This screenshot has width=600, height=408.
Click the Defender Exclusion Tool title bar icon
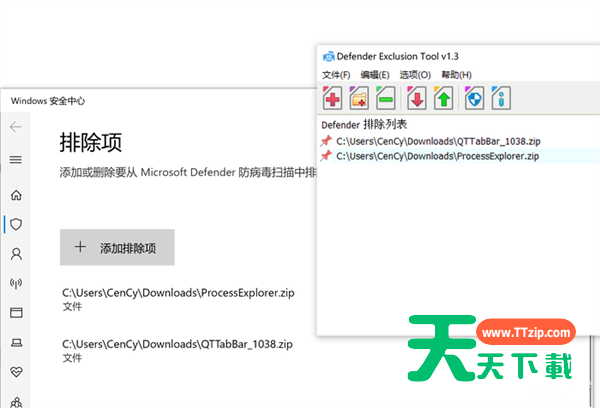tap(328, 57)
